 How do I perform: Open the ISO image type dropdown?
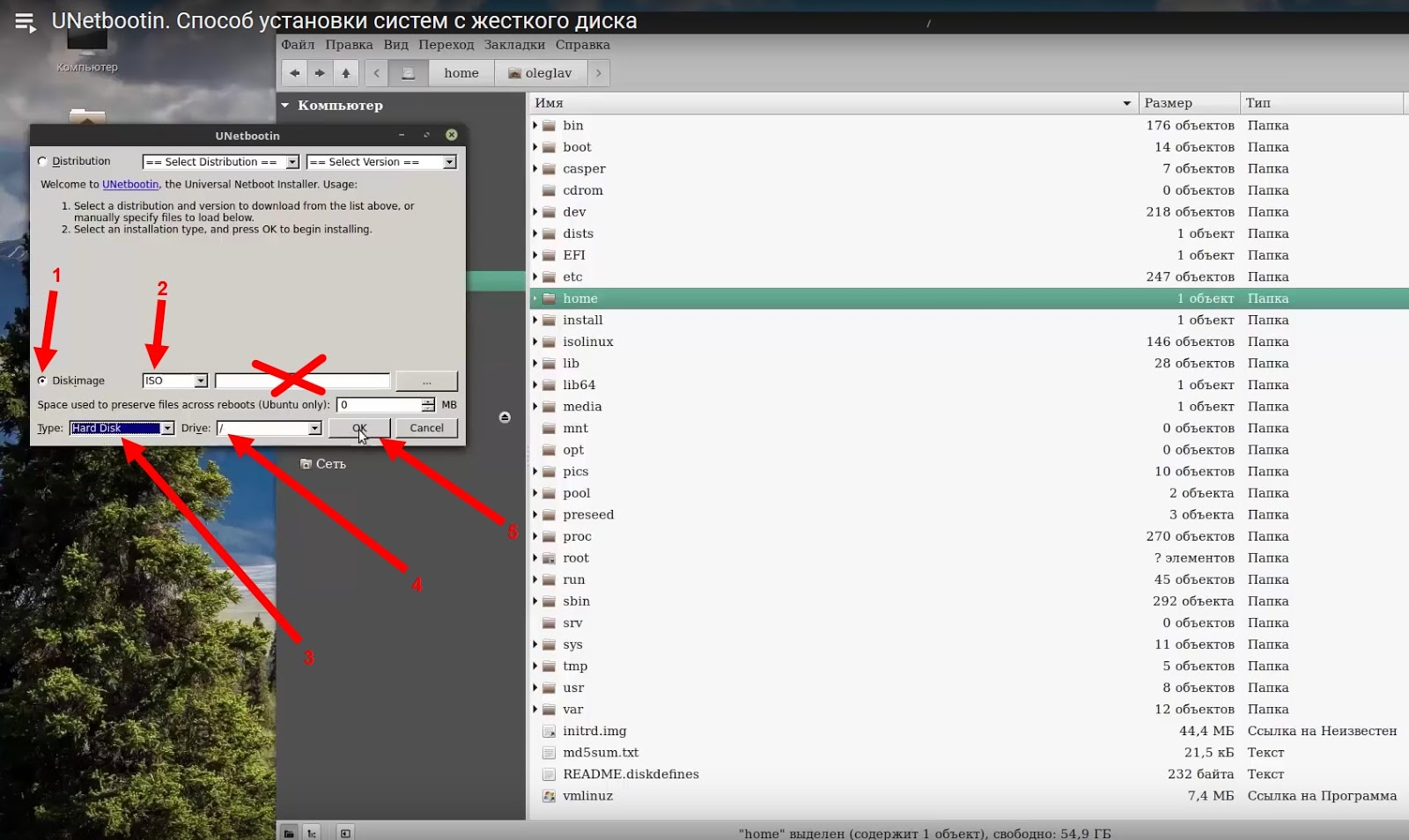point(175,380)
